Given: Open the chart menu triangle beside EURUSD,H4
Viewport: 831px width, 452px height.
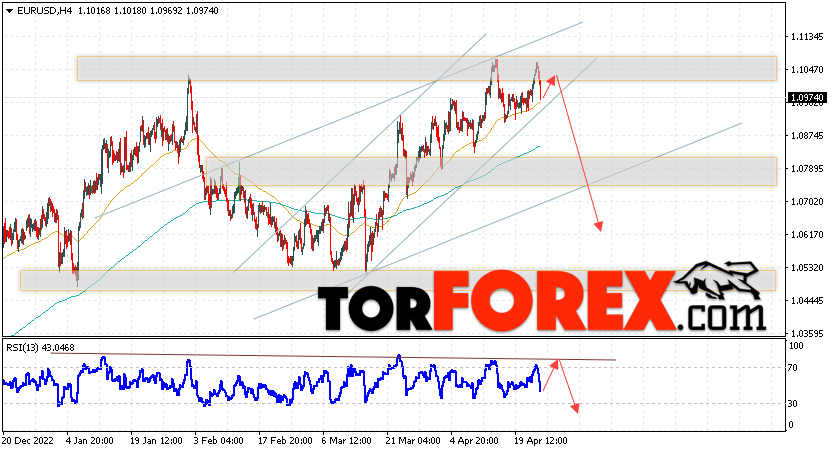Looking at the screenshot, I should pos(10,11).
